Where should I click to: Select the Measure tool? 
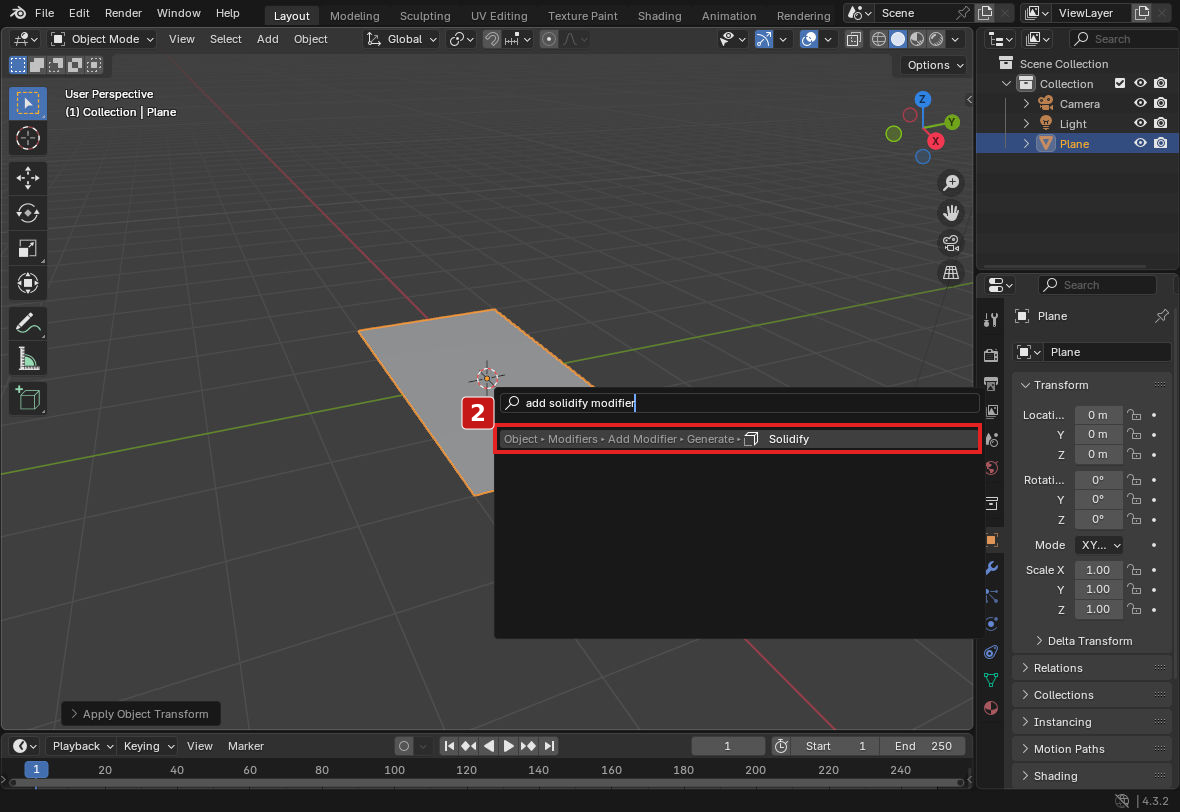[x=28, y=359]
